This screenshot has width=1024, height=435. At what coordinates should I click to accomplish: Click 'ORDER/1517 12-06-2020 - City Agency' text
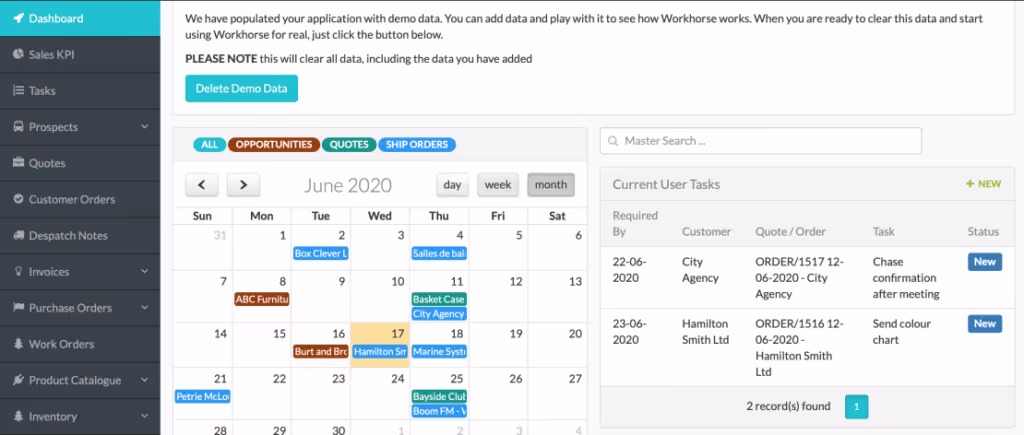(799, 278)
